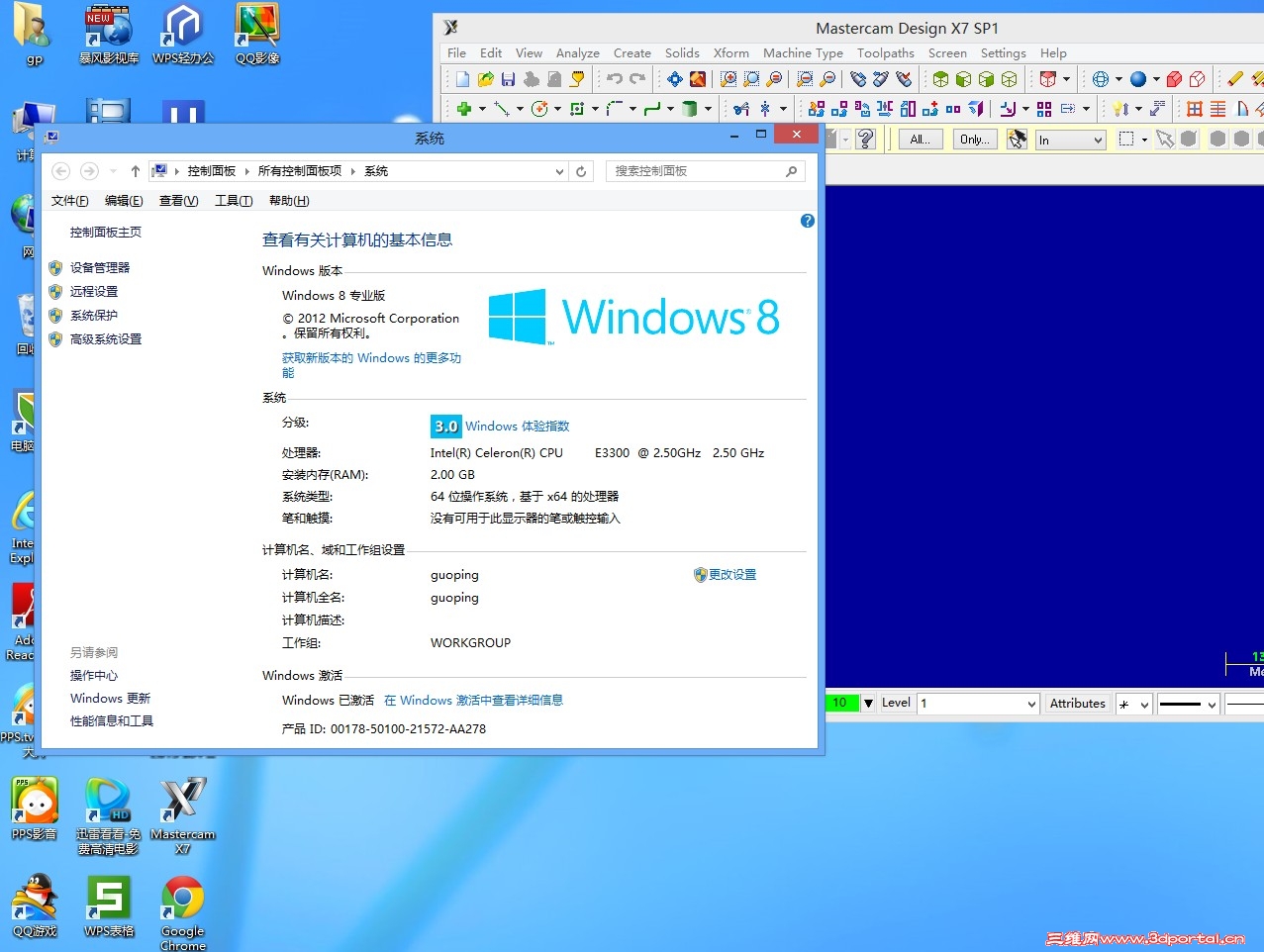1264x952 pixels.
Task: Open the Xform menu in Mastercam
Action: [x=731, y=53]
